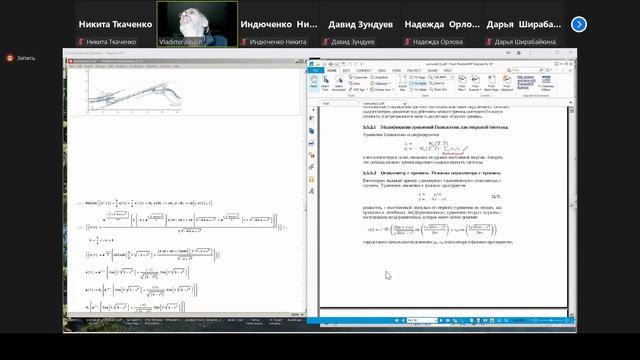
Task: Switch to the COMMENT ribbon tab
Action: [364, 70]
